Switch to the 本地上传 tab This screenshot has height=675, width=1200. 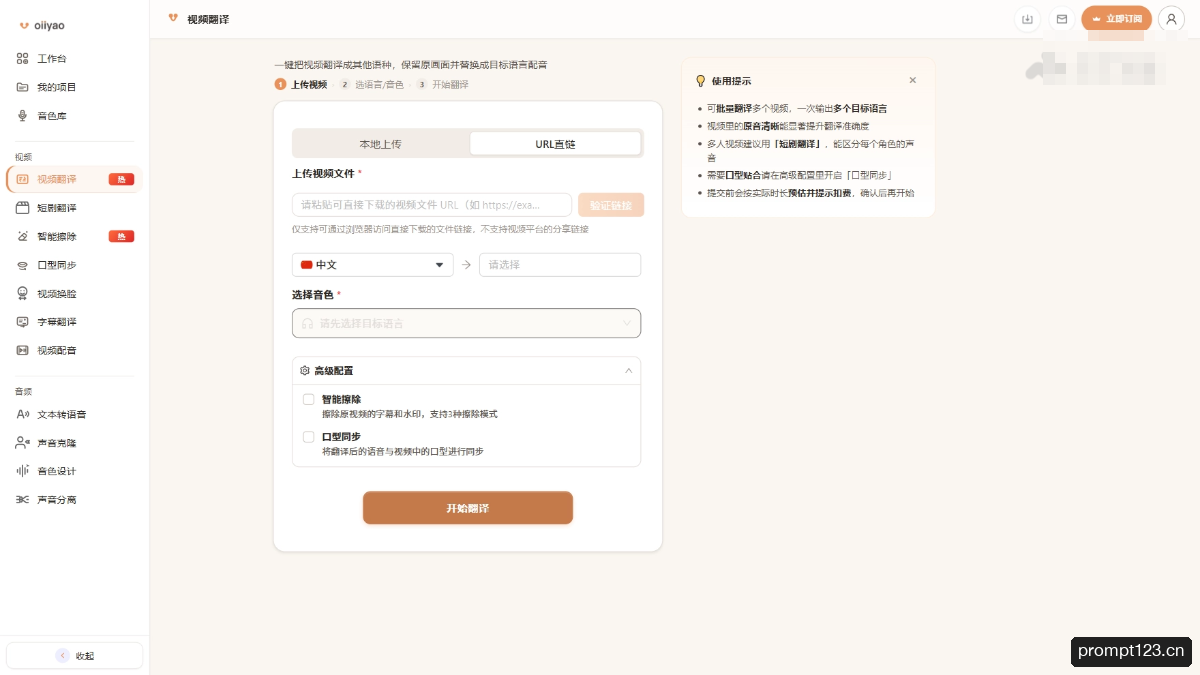pos(381,144)
